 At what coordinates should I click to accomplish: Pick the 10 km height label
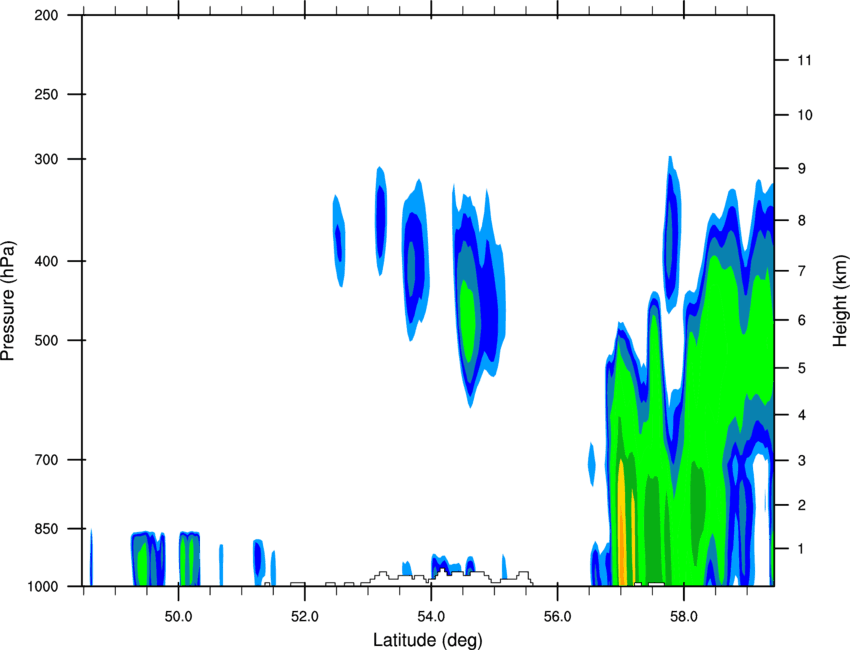[805, 115]
